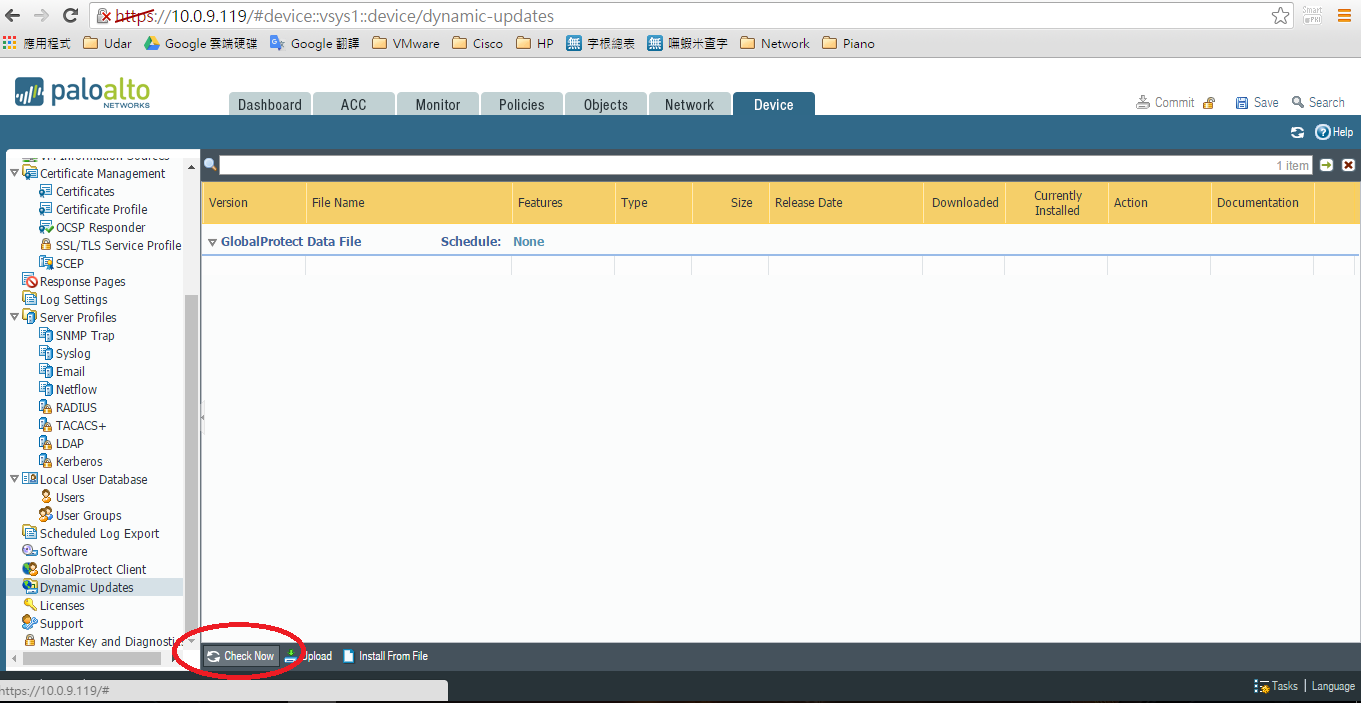Open Licenses in the sidebar
1361x703 pixels.
(62, 605)
